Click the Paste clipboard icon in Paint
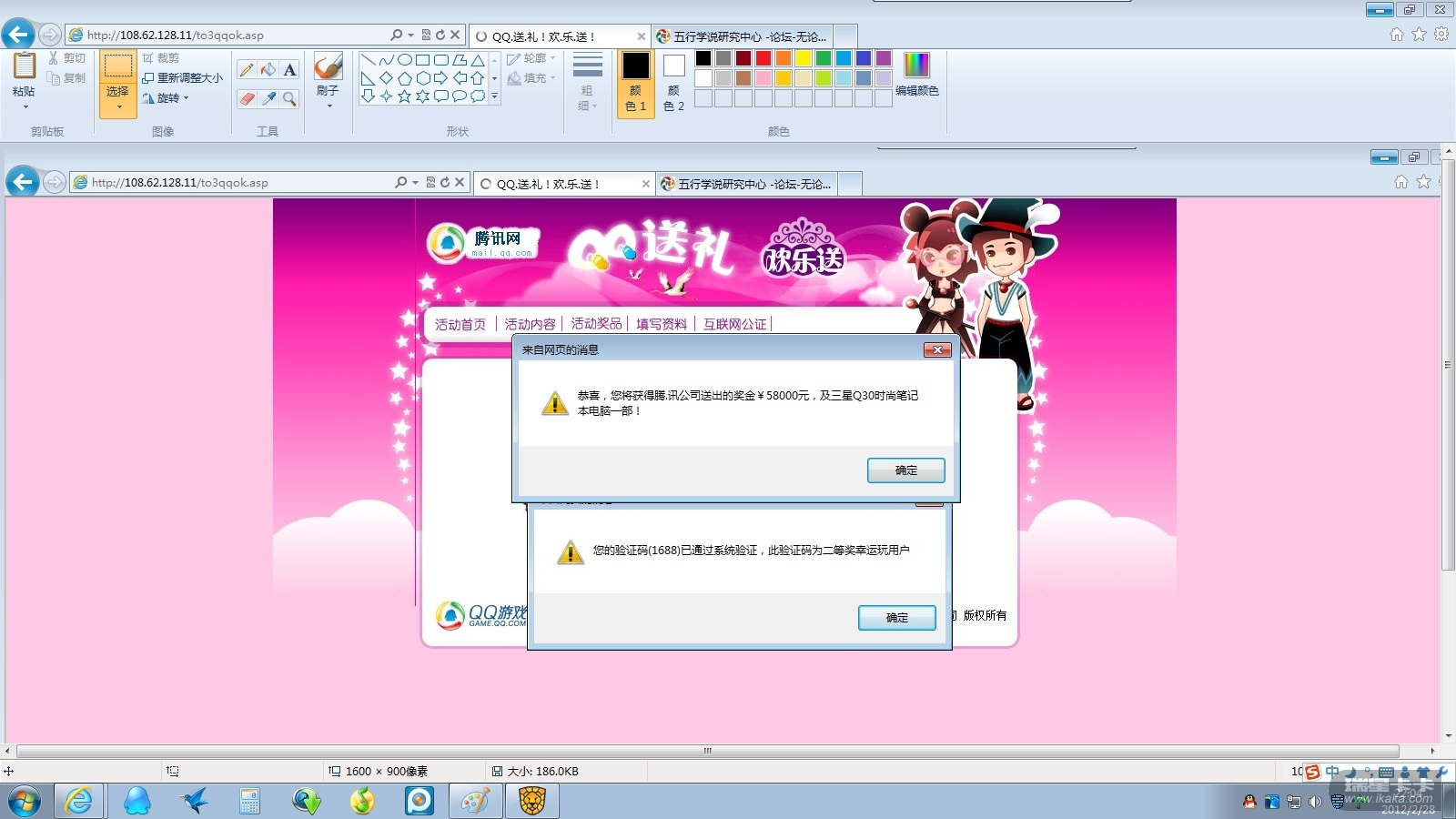Screen dimensions: 1456x819 pos(25,66)
